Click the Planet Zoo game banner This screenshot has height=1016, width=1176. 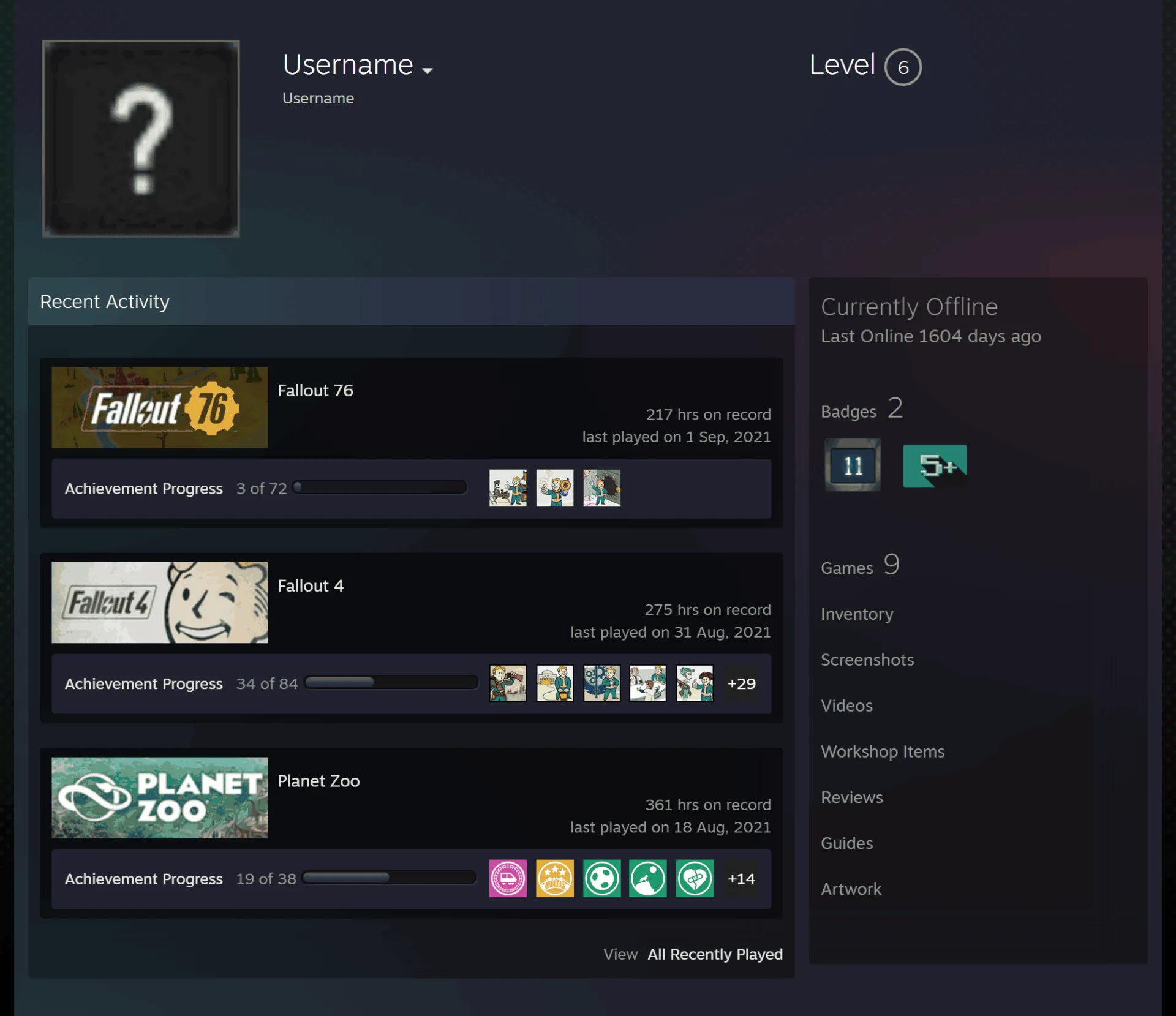(x=160, y=798)
